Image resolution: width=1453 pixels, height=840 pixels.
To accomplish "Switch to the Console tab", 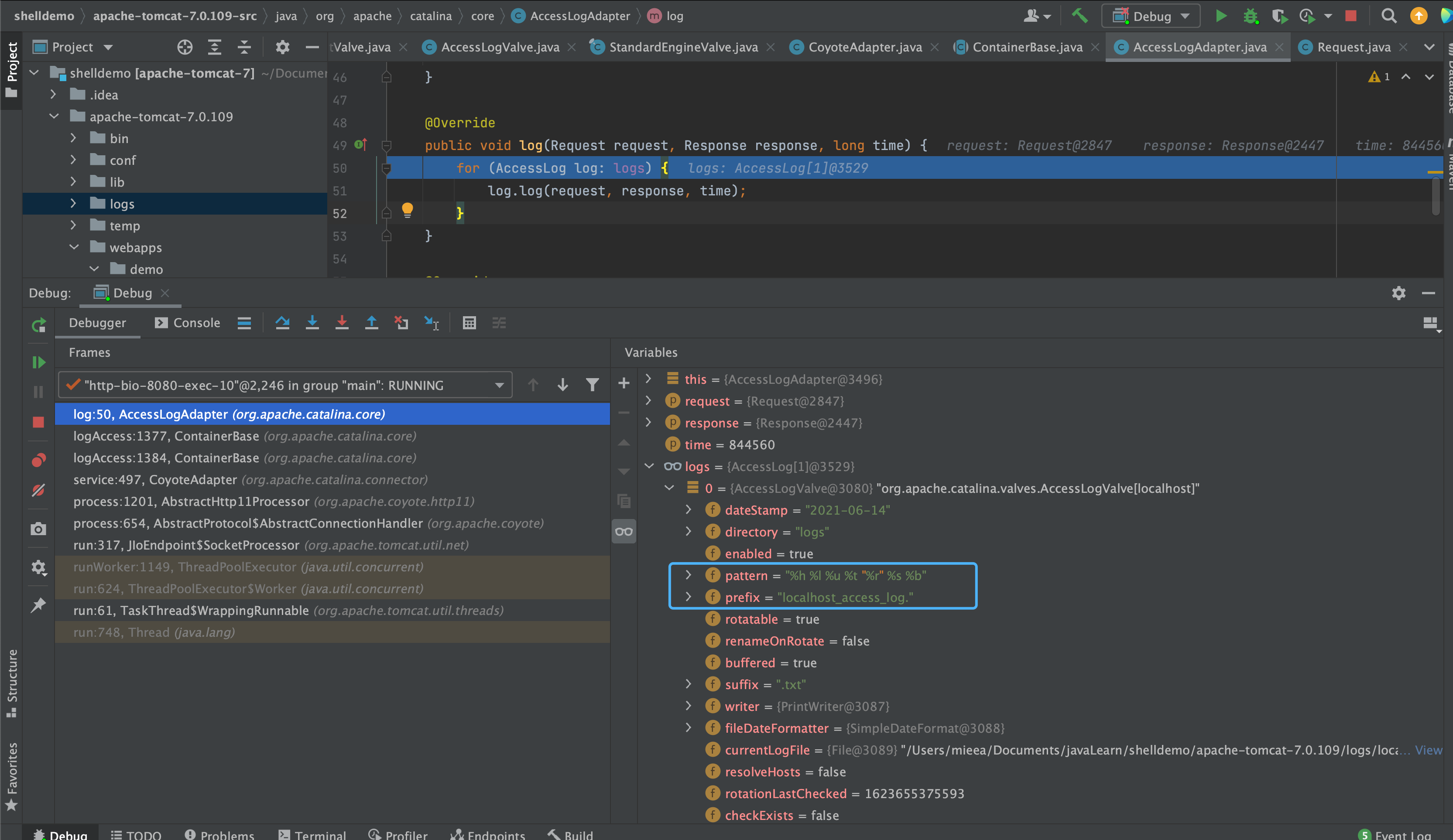I will [x=188, y=323].
